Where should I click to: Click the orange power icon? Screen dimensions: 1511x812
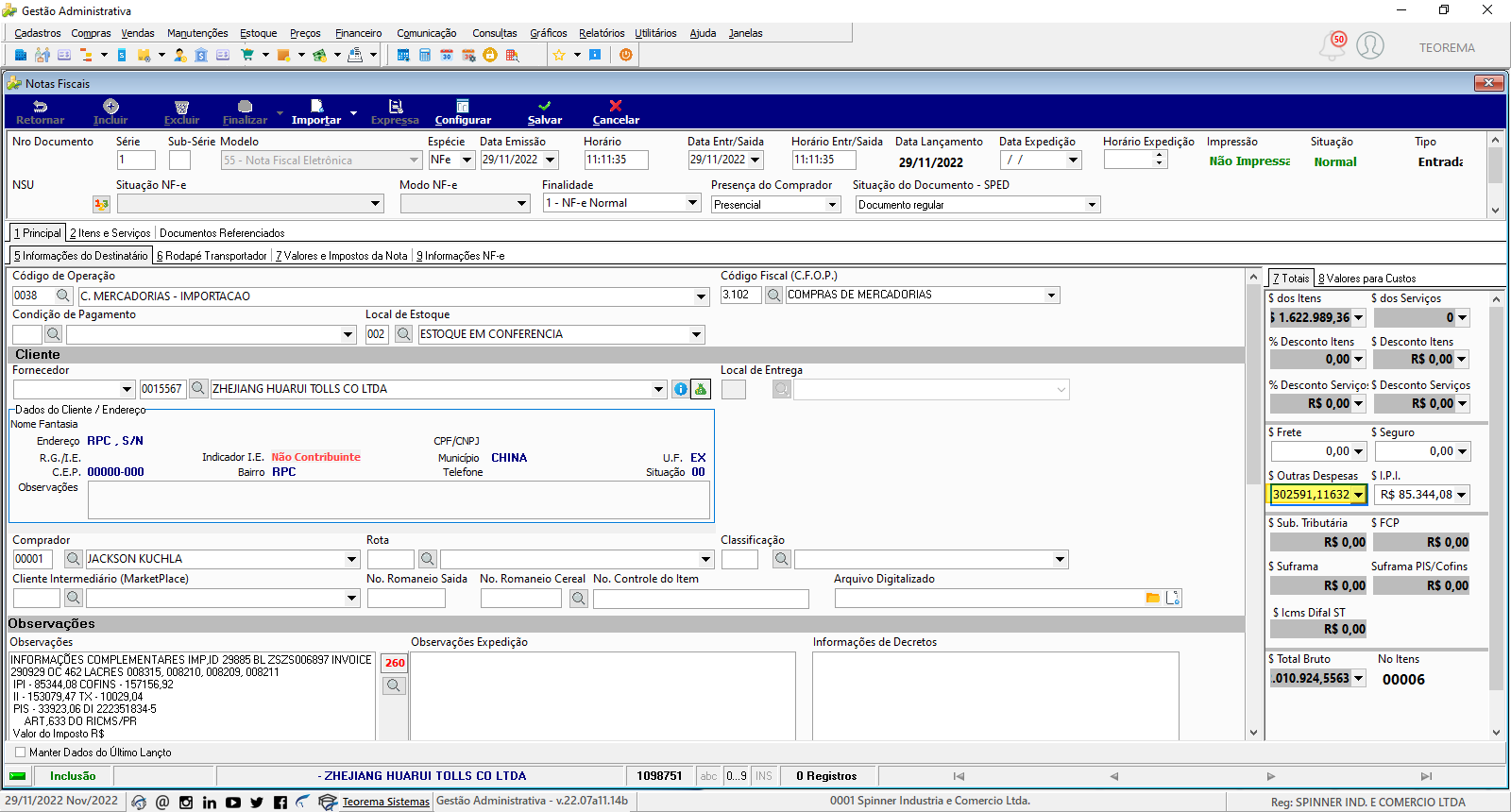(625, 55)
